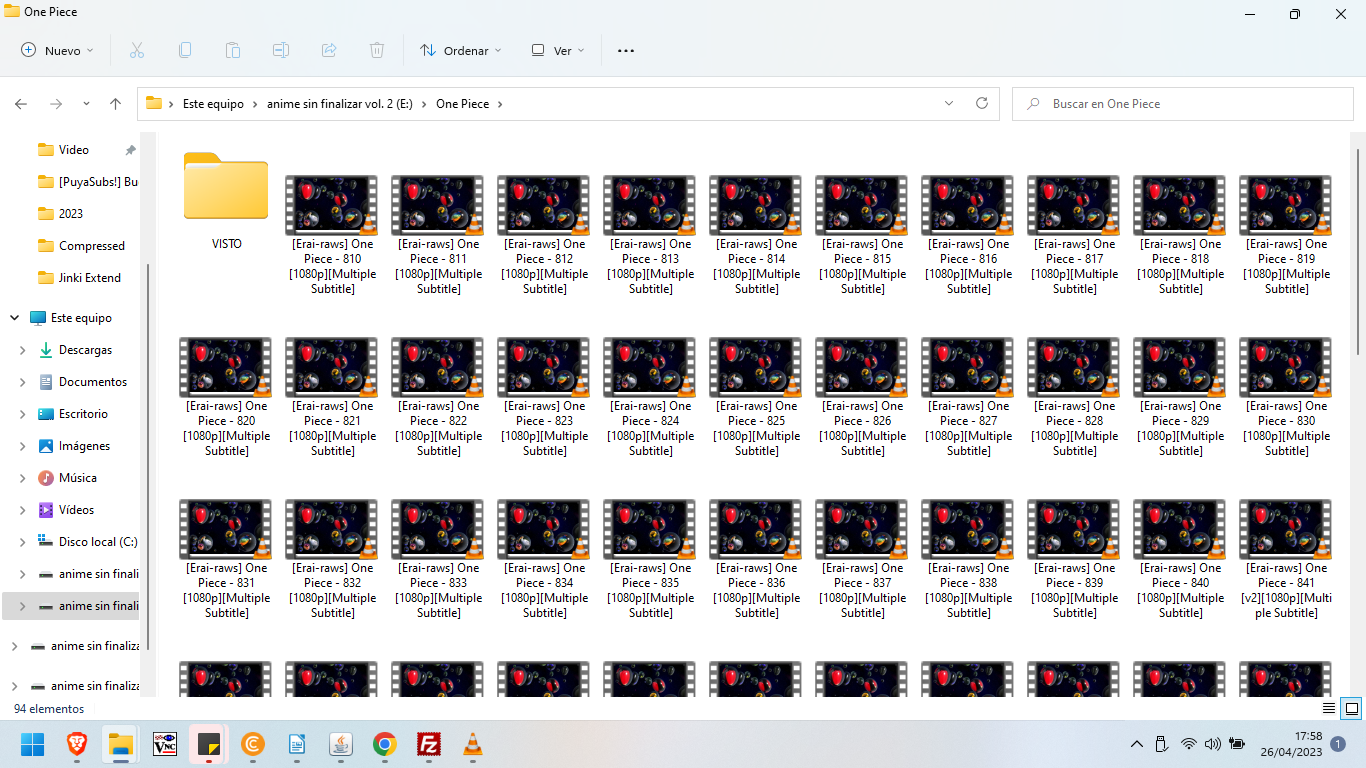The width and height of the screenshot is (1366, 768).
Task: Go back with the left arrow
Action: pos(21,104)
